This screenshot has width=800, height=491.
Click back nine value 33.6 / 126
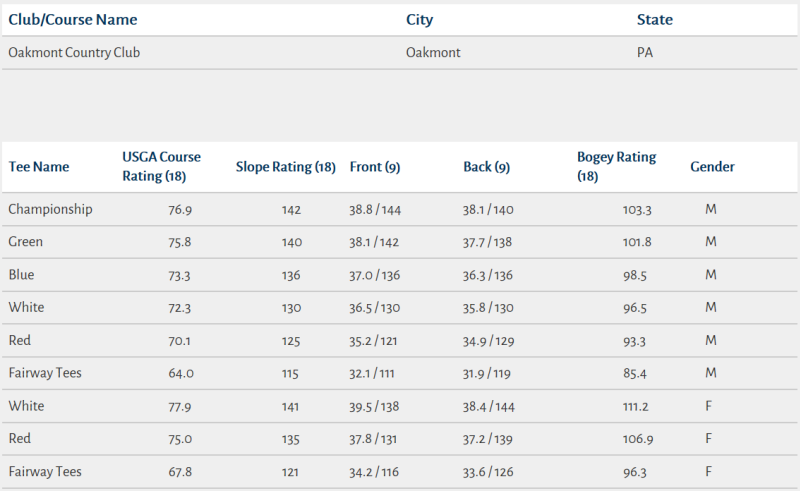[488, 472]
